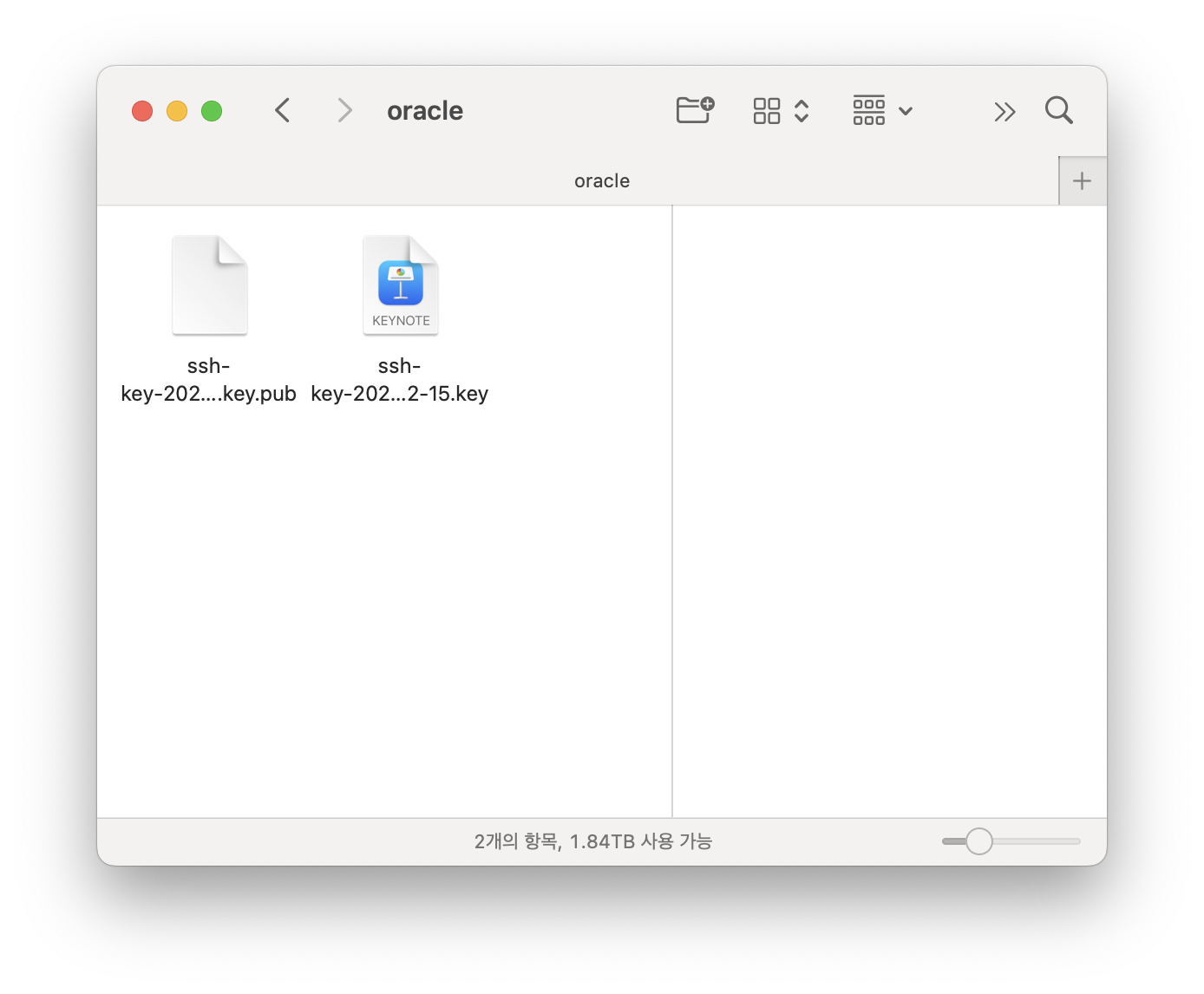Create a new folder using the folder-plus icon
Viewport: 1204px width, 994px height.
coord(695,110)
